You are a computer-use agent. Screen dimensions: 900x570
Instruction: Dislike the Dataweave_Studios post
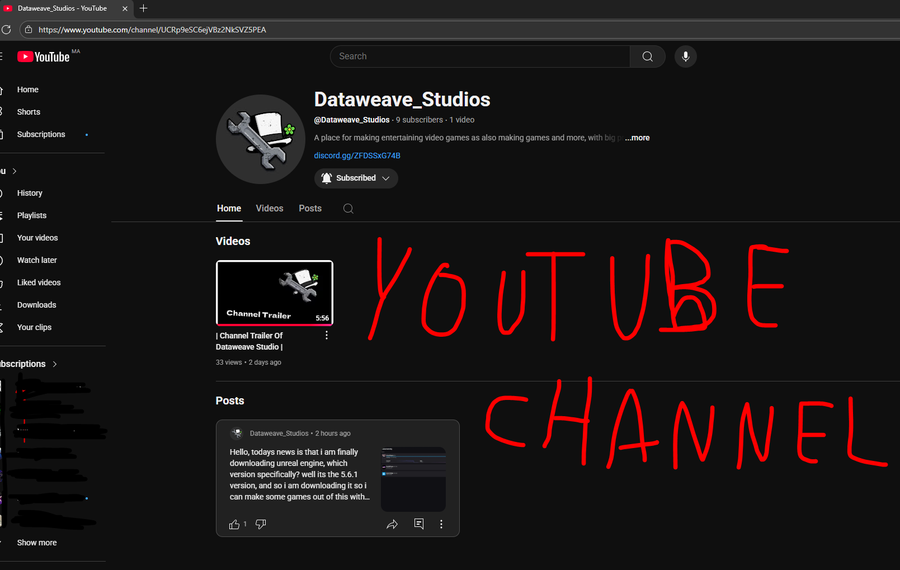[x=261, y=524]
